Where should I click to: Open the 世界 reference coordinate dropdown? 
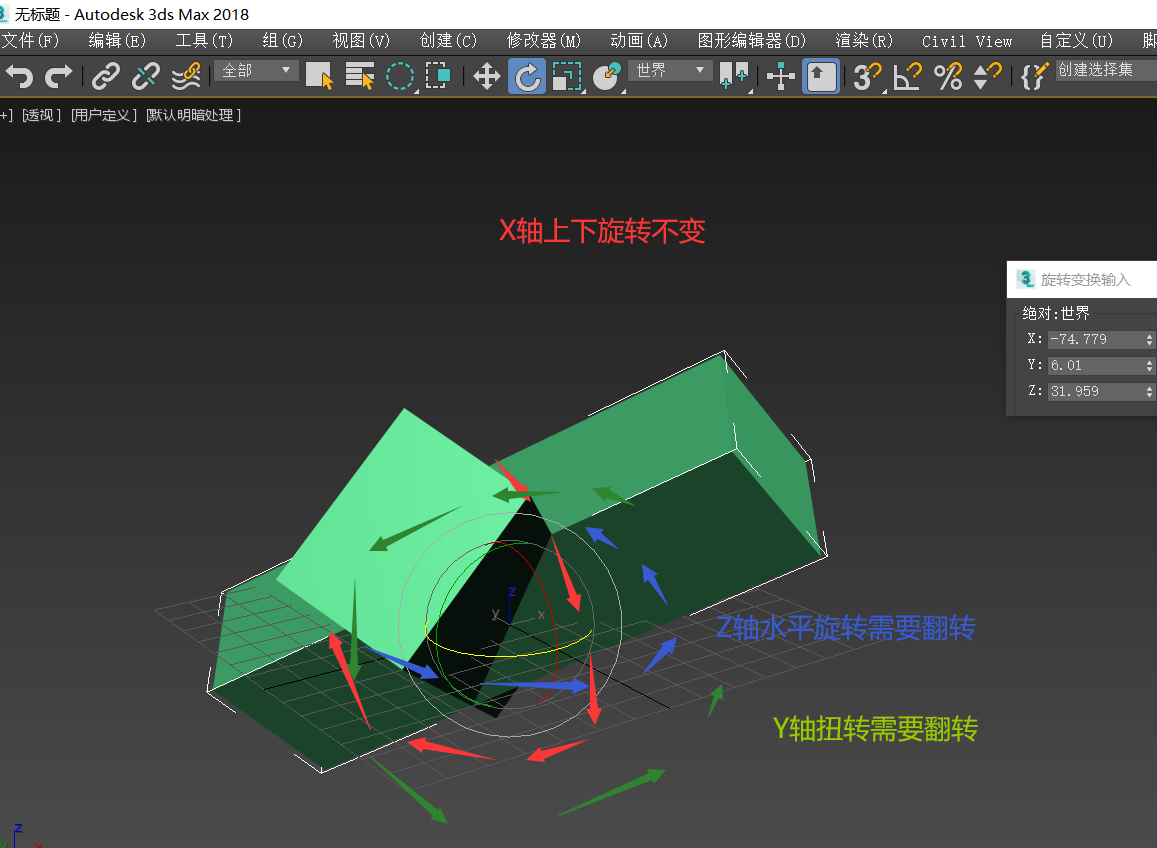coord(671,71)
